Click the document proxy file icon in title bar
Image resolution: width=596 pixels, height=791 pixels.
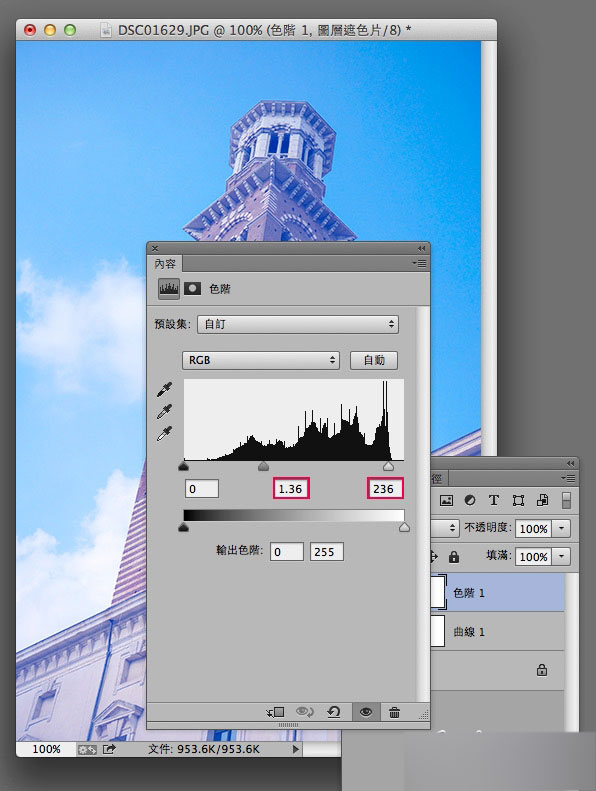tap(105, 30)
